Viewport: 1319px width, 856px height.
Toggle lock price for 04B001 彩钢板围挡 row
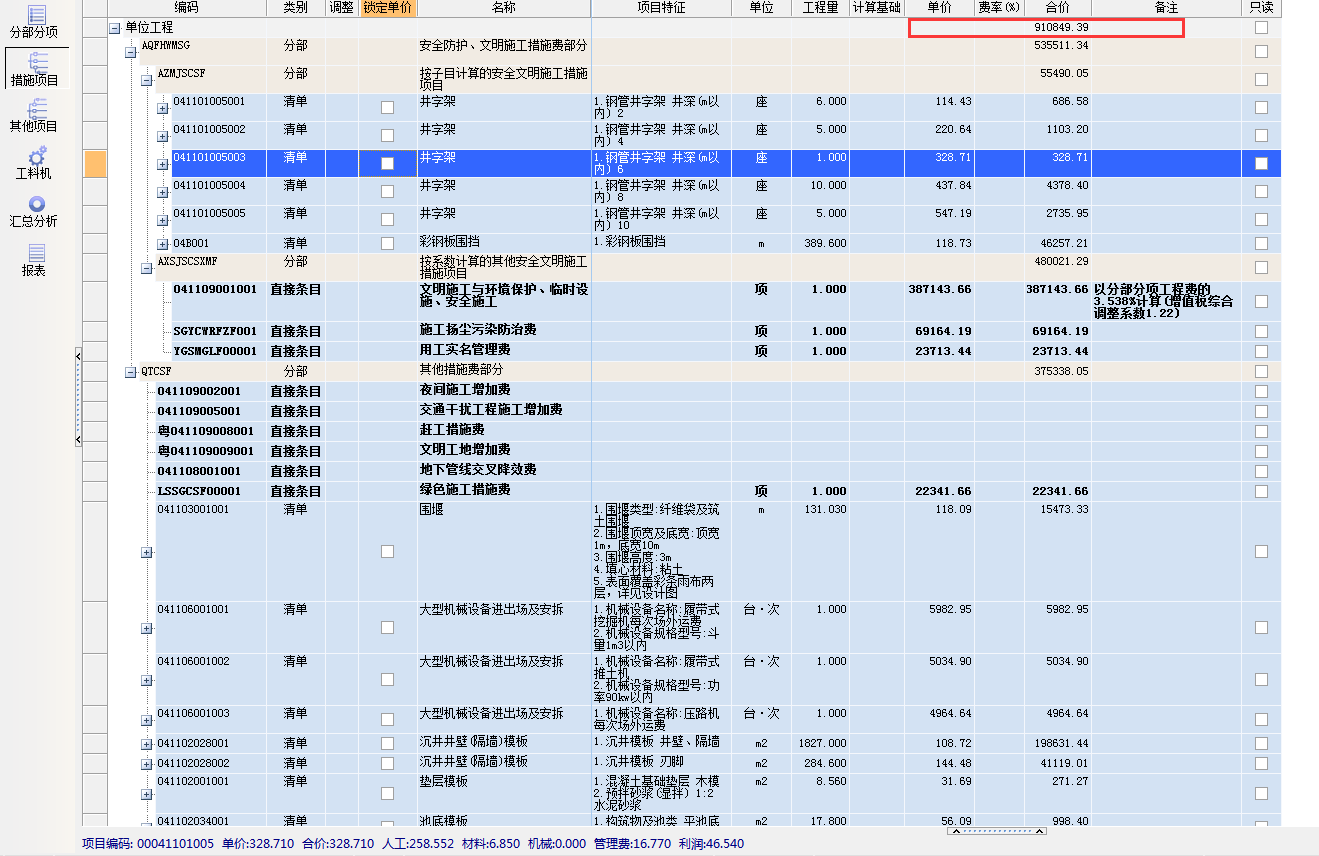387,243
